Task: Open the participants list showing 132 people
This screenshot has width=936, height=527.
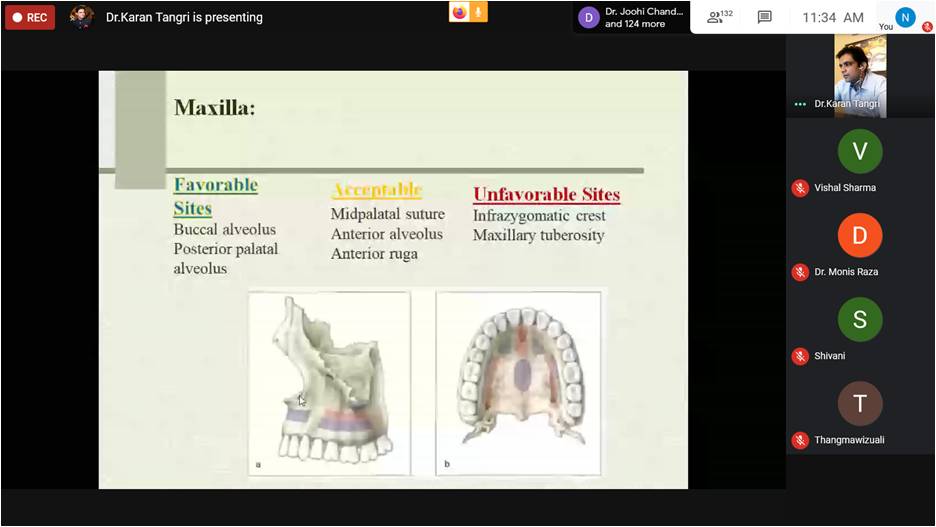Action: coord(719,17)
